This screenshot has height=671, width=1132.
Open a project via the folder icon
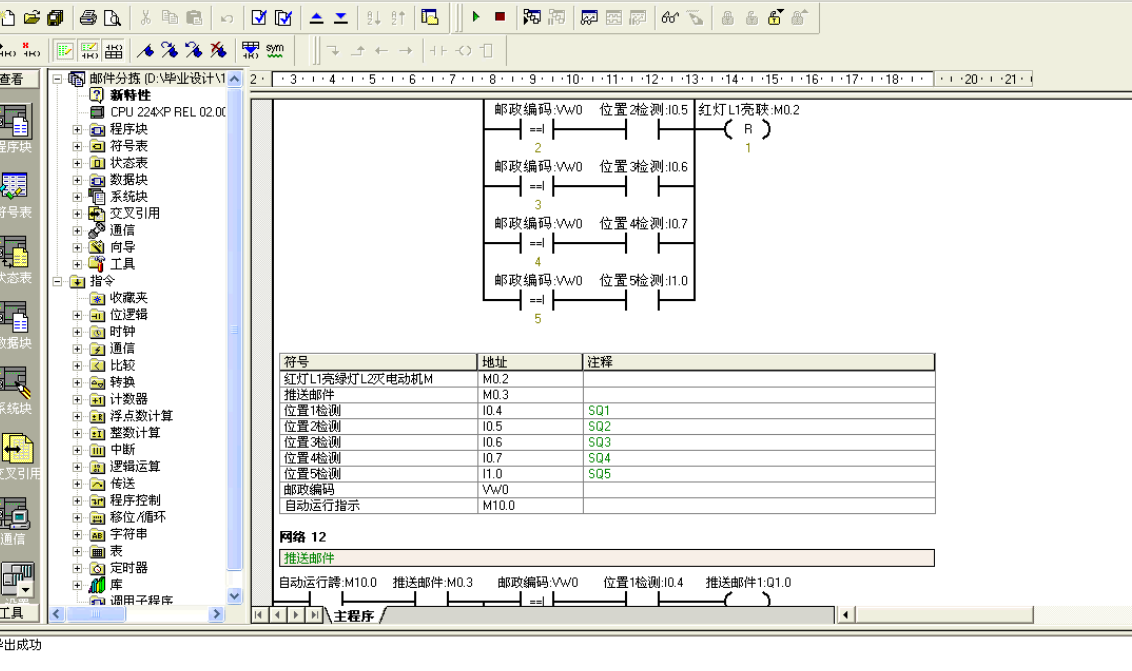[x=31, y=17]
